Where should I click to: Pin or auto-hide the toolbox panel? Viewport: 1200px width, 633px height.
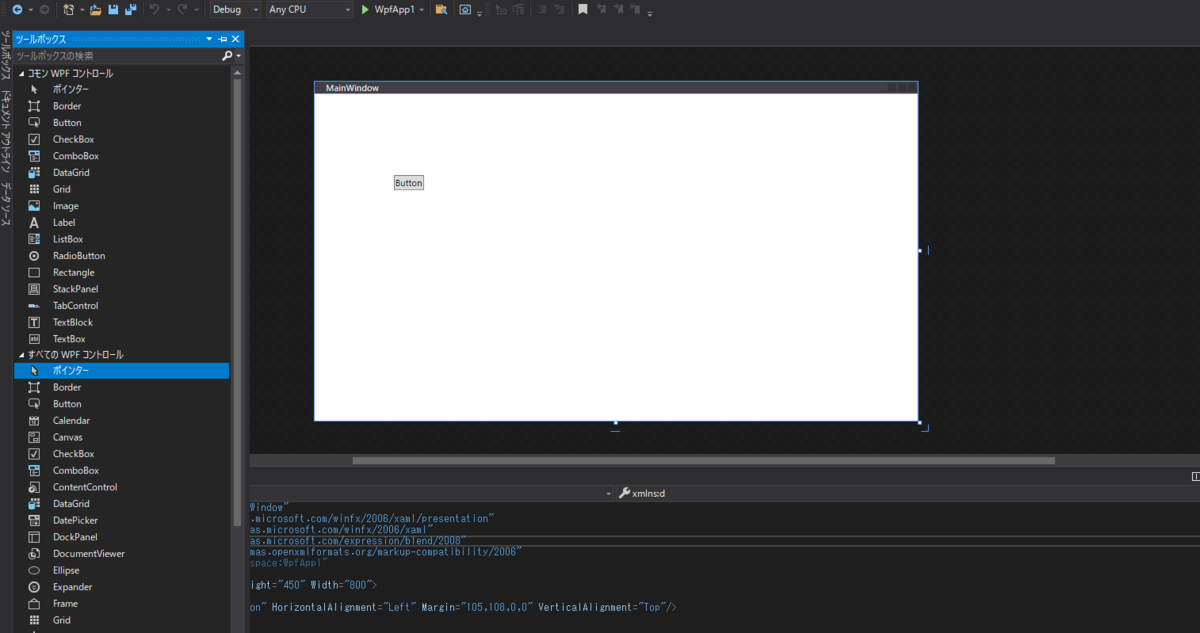(222, 39)
